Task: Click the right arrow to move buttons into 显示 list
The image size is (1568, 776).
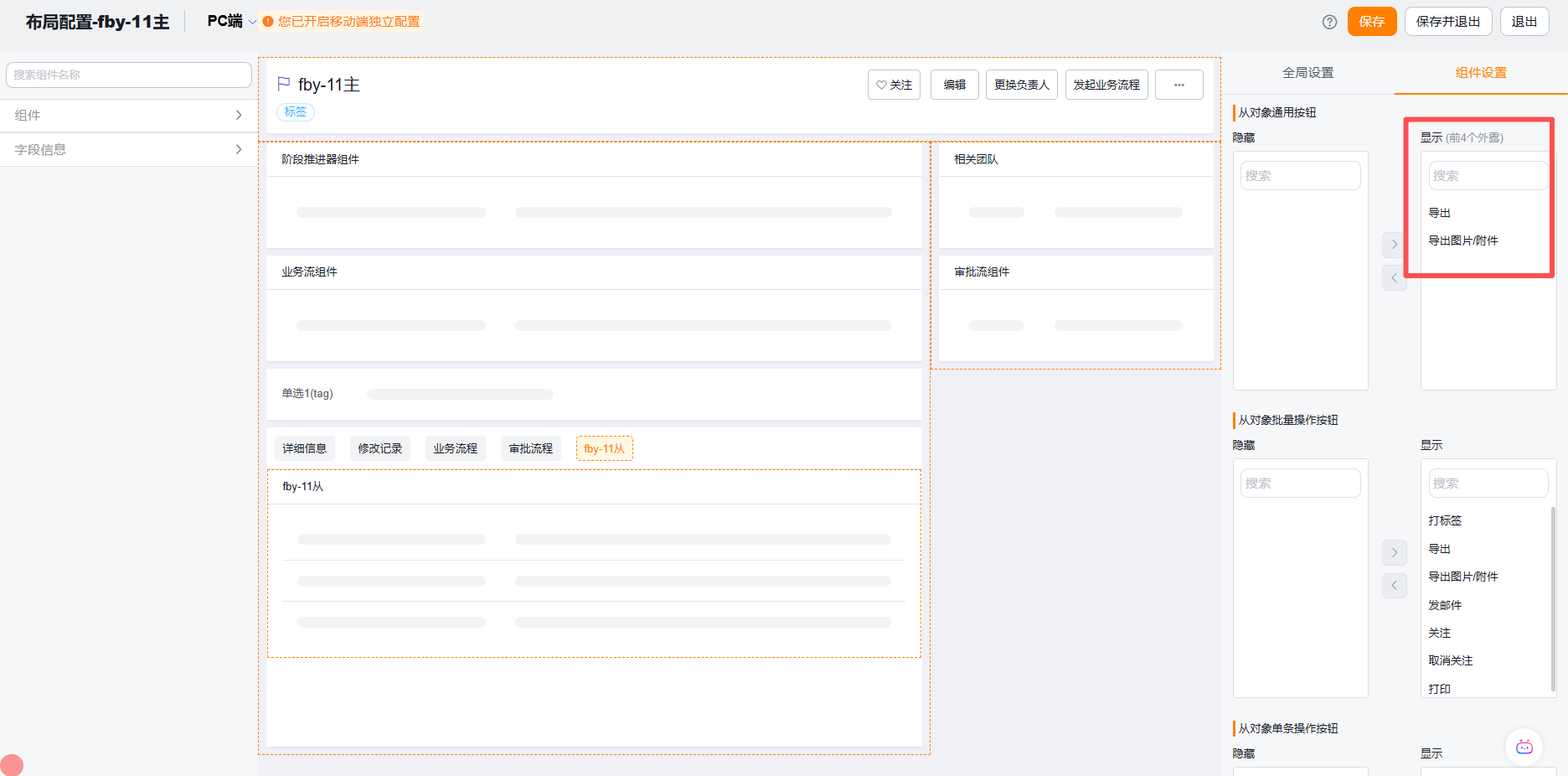Action: point(1395,245)
